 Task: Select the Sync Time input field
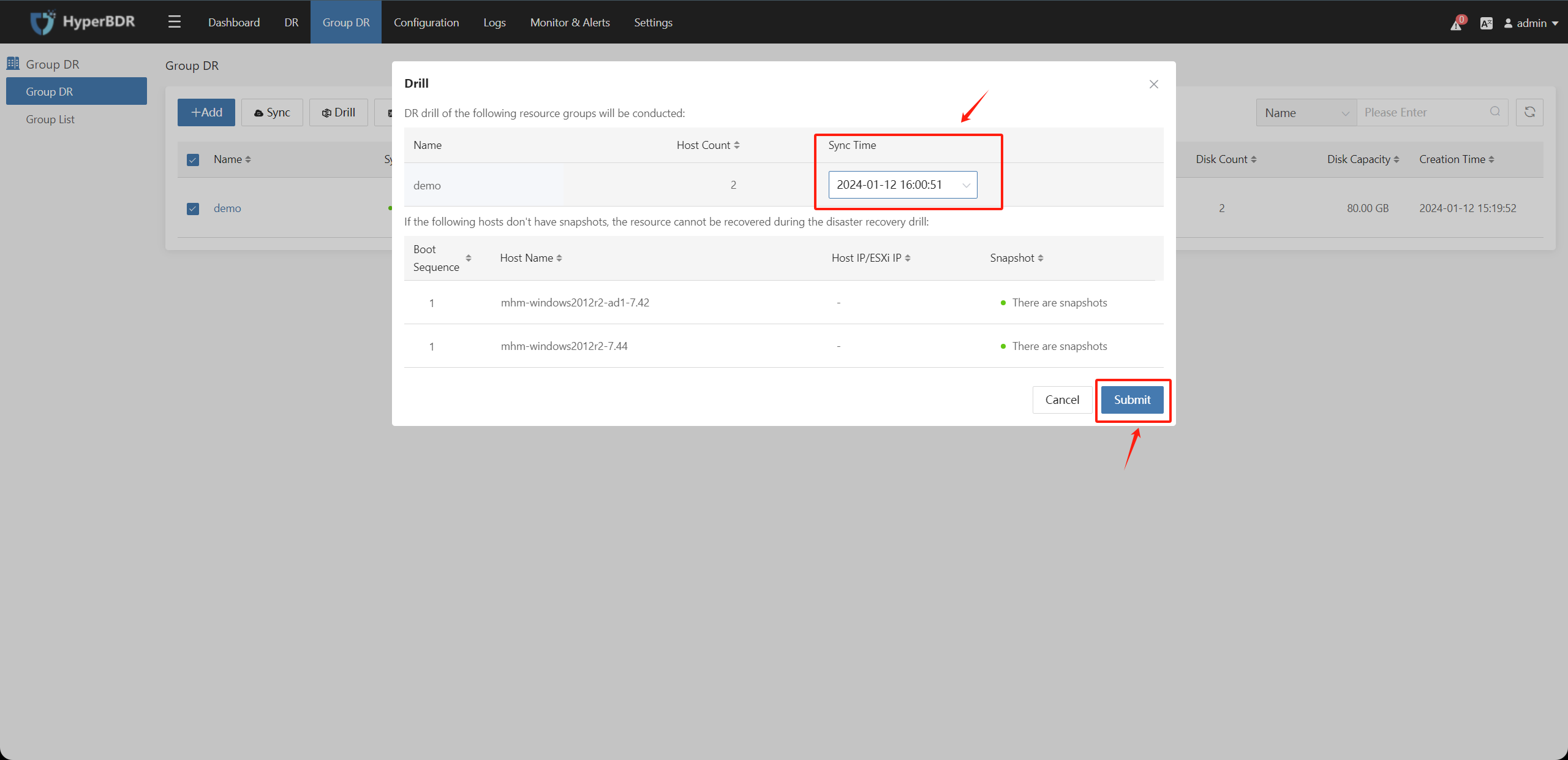[x=900, y=184]
